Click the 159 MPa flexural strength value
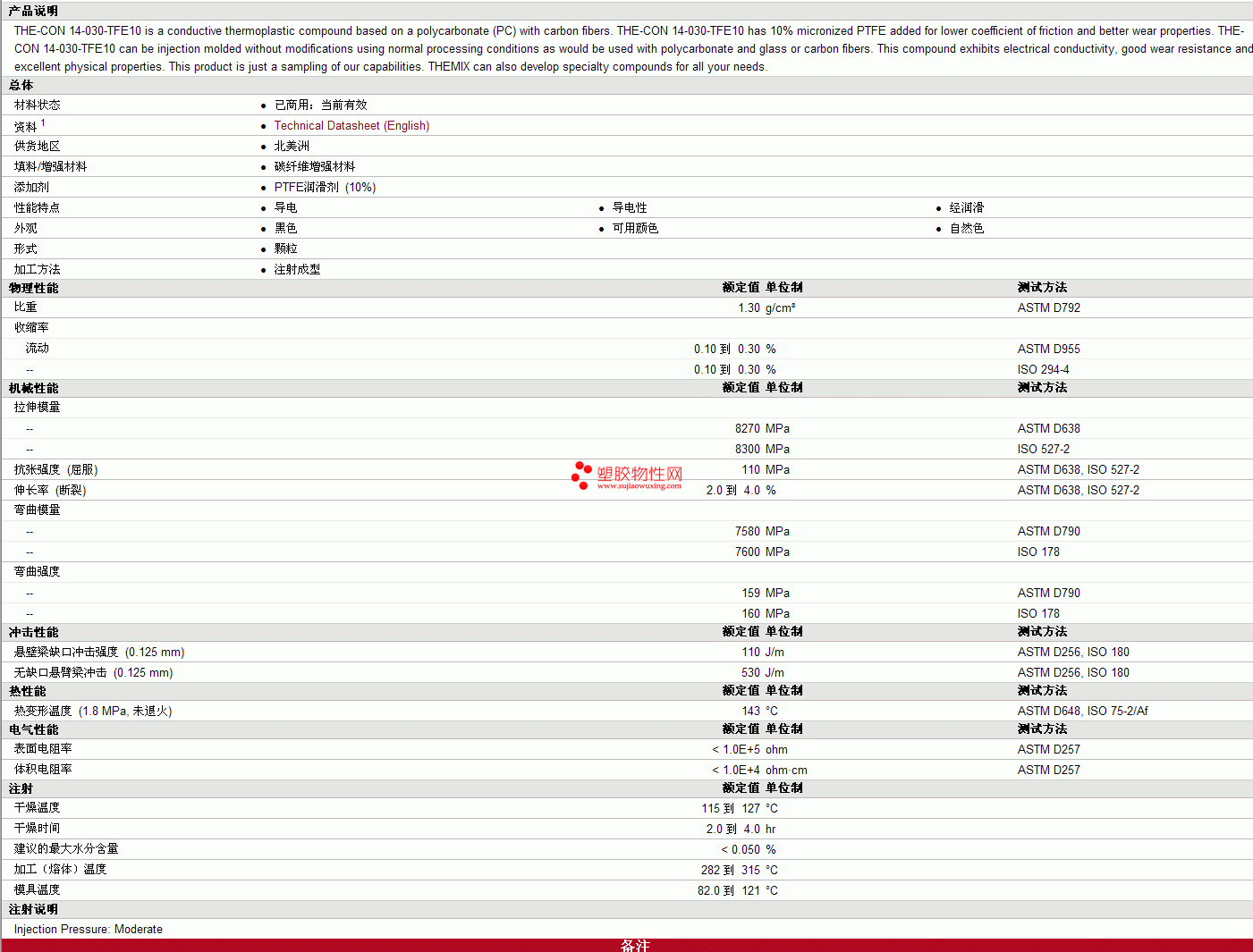 coord(766,594)
